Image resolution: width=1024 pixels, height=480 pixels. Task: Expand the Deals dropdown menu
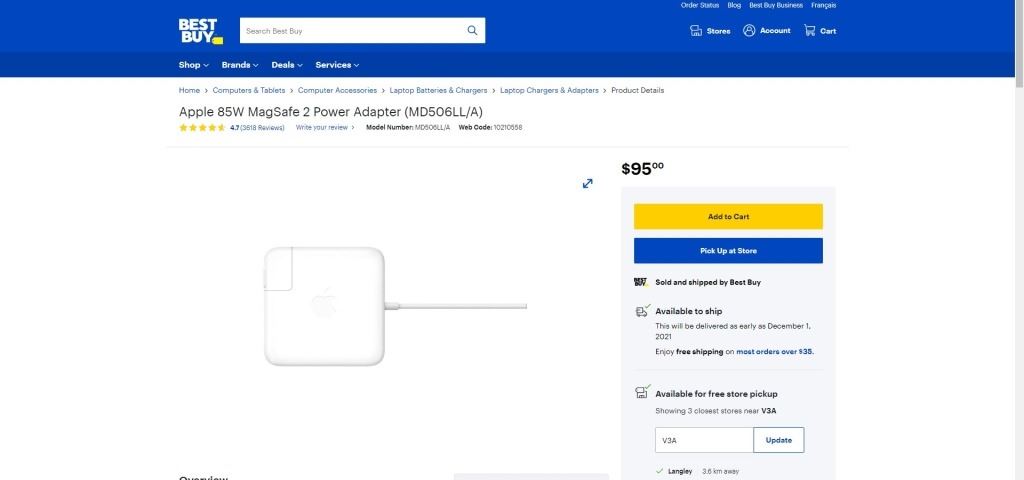[287, 65]
